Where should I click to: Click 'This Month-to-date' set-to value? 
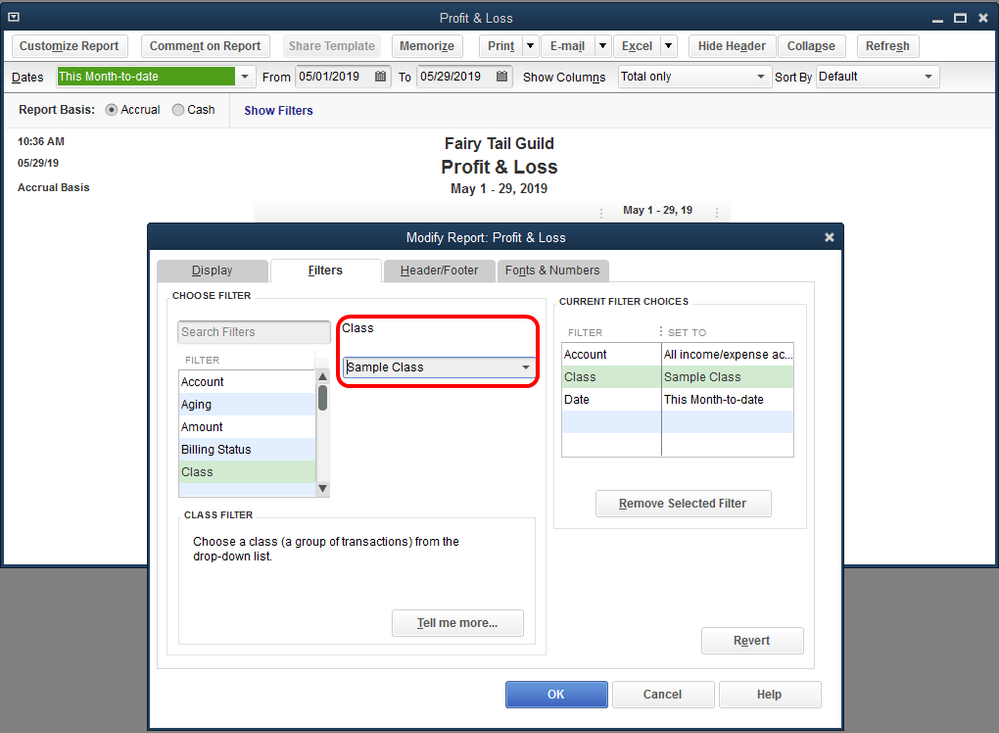point(728,400)
